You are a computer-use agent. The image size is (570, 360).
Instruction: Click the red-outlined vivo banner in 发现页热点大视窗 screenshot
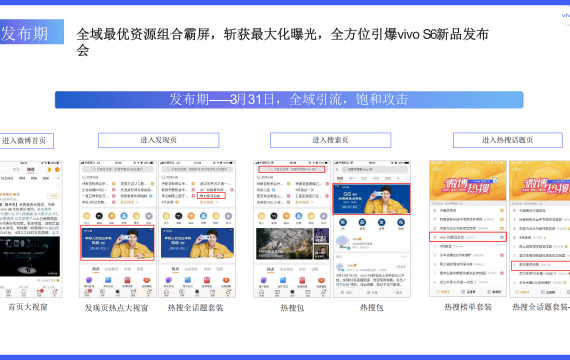click(x=117, y=243)
